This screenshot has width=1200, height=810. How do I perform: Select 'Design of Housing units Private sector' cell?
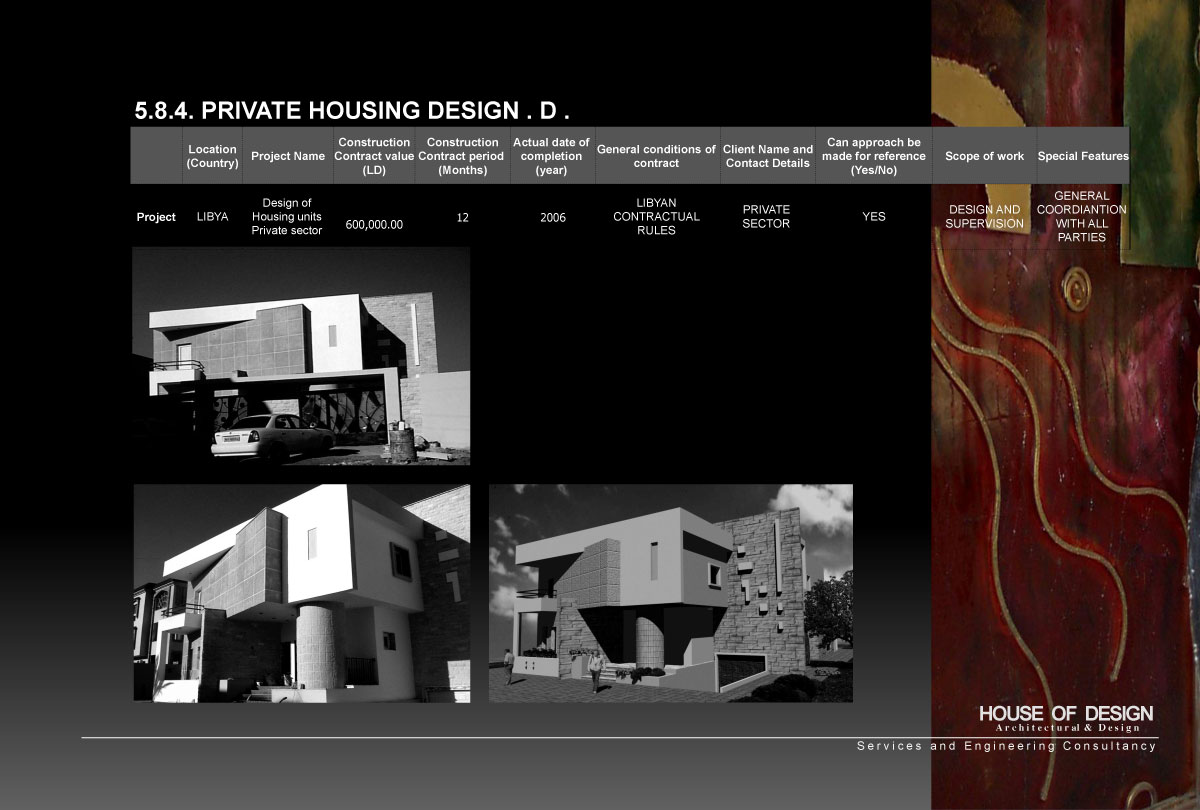pyautogui.click(x=287, y=217)
